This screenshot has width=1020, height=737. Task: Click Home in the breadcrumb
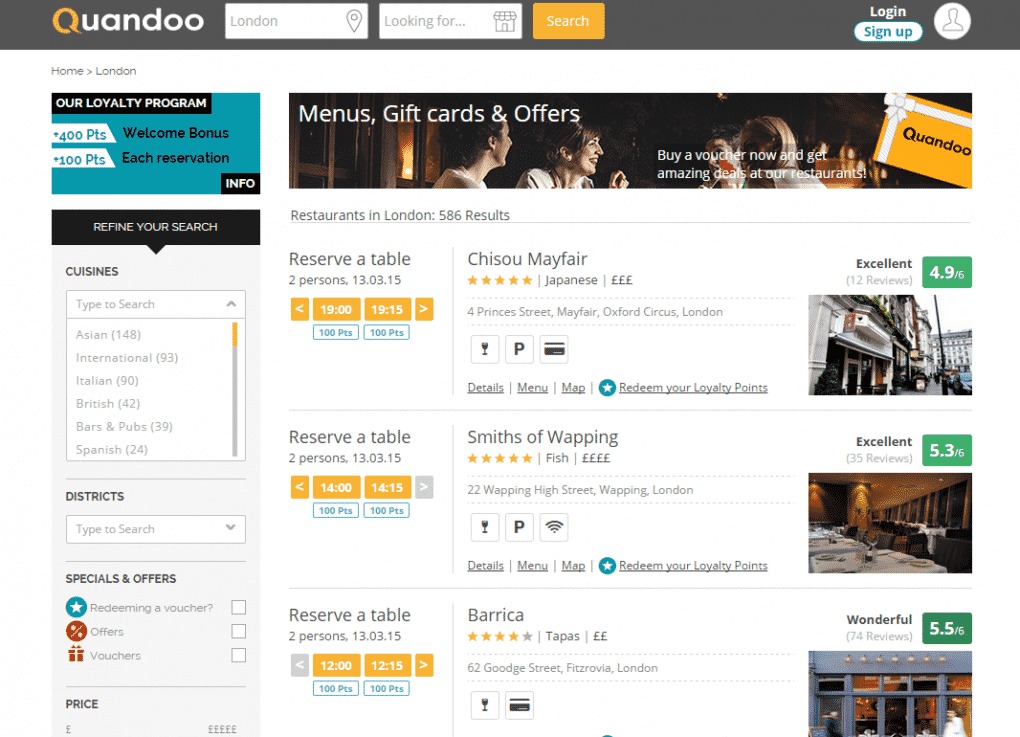click(x=67, y=71)
